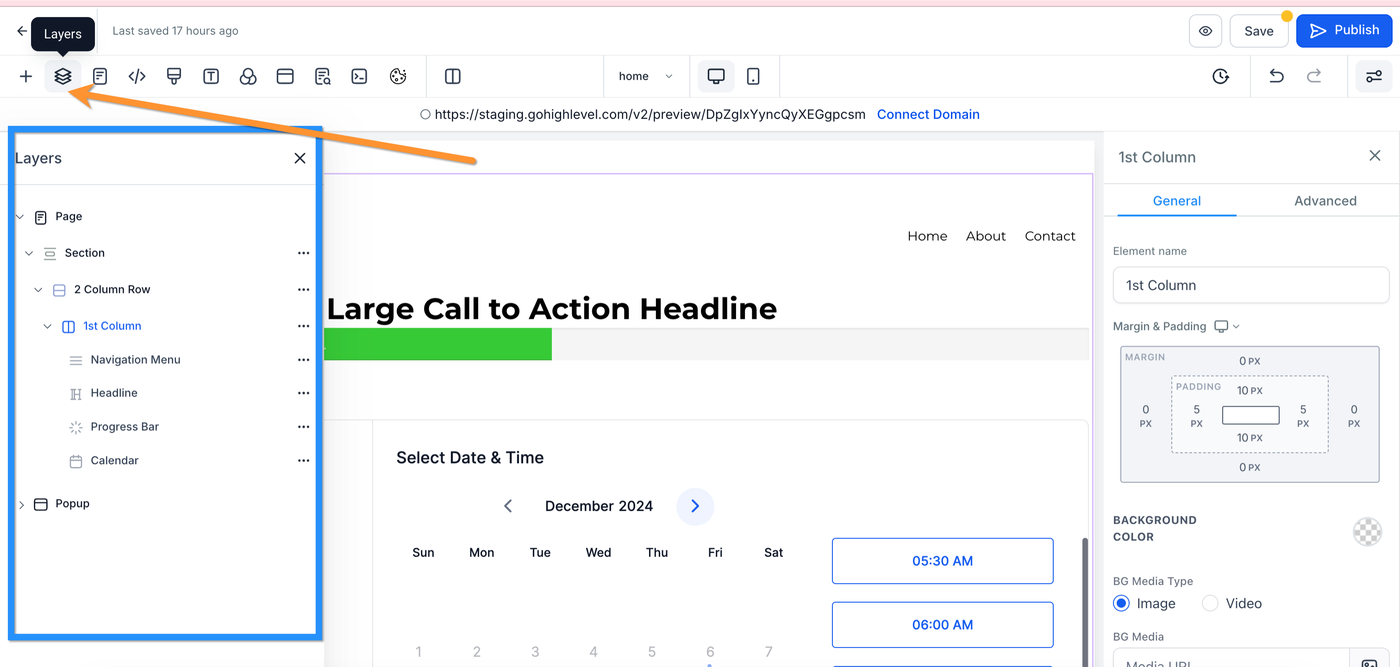This screenshot has height=667, width=1400.
Task: Open the background color swatch
Action: tap(1367, 532)
